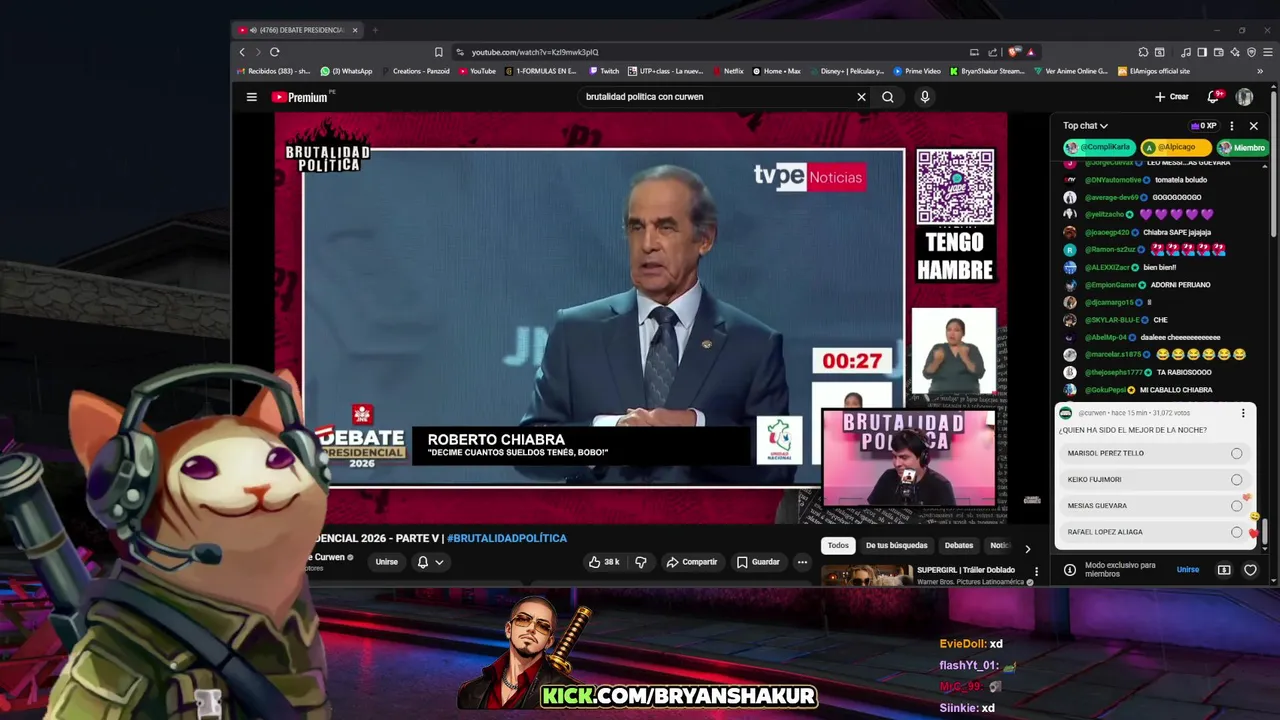Click the DEBATE PRESIDENCIAL browser tab
This screenshot has height=720, width=1280.
pos(296,30)
